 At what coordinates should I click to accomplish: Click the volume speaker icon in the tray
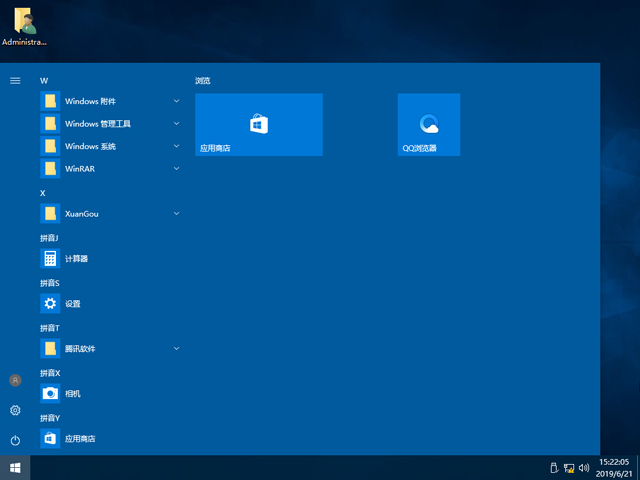[x=585, y=467]
